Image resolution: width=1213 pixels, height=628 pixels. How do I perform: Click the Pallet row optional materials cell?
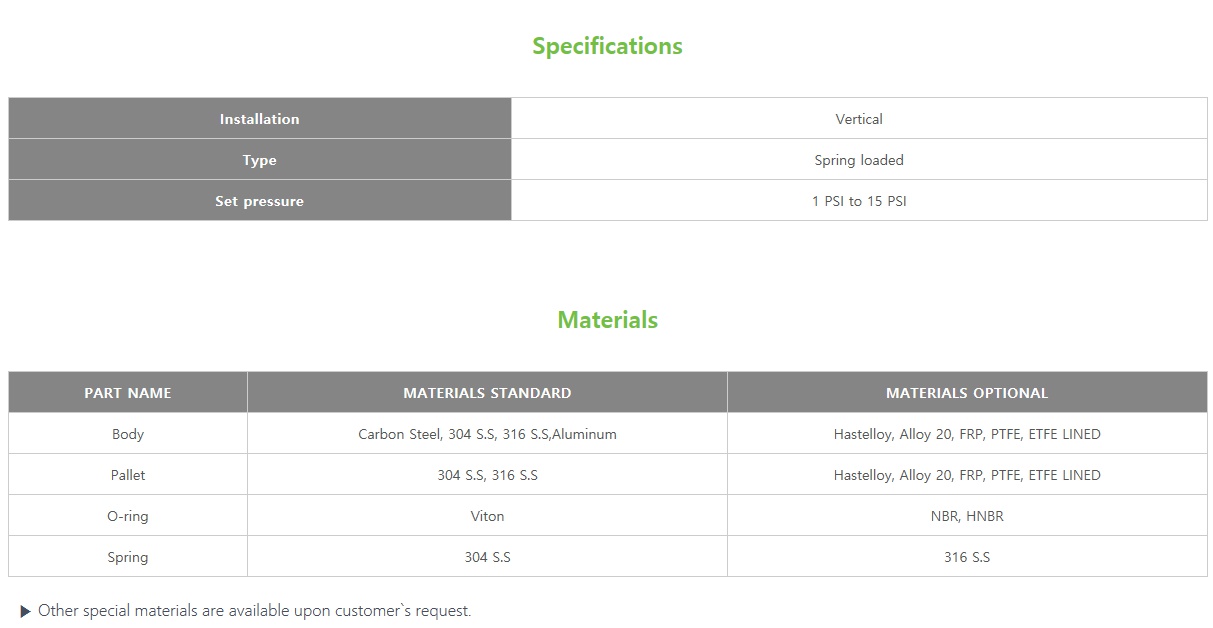pos(967,475)
